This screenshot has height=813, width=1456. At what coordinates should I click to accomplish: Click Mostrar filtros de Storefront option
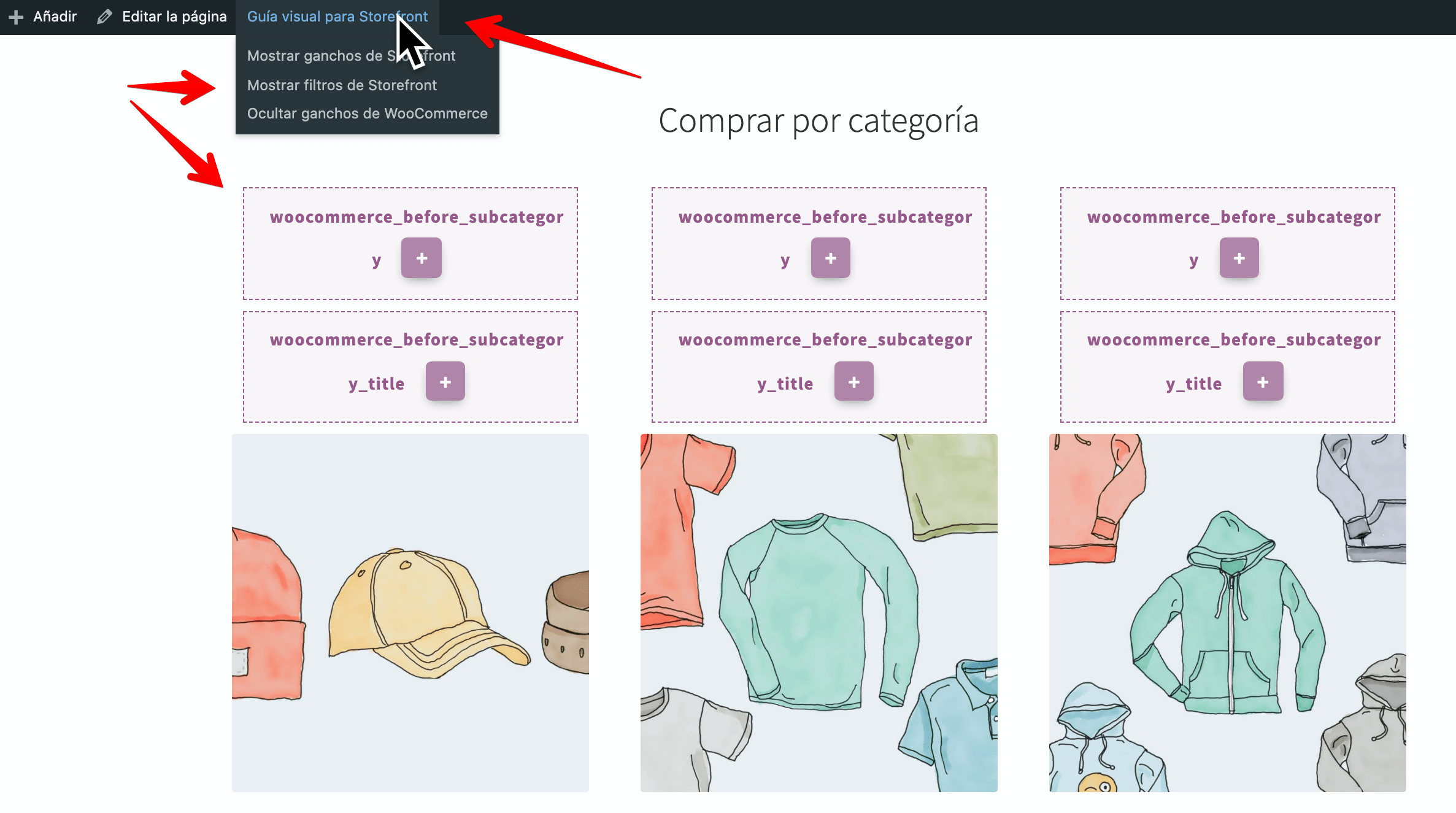click(342, 84)
